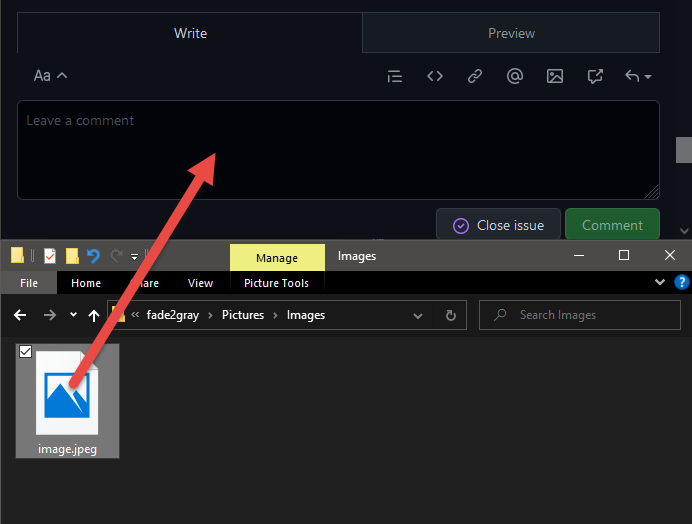Mention a user with the @ icon
This screenshot has height=524, width=692.
515,76
